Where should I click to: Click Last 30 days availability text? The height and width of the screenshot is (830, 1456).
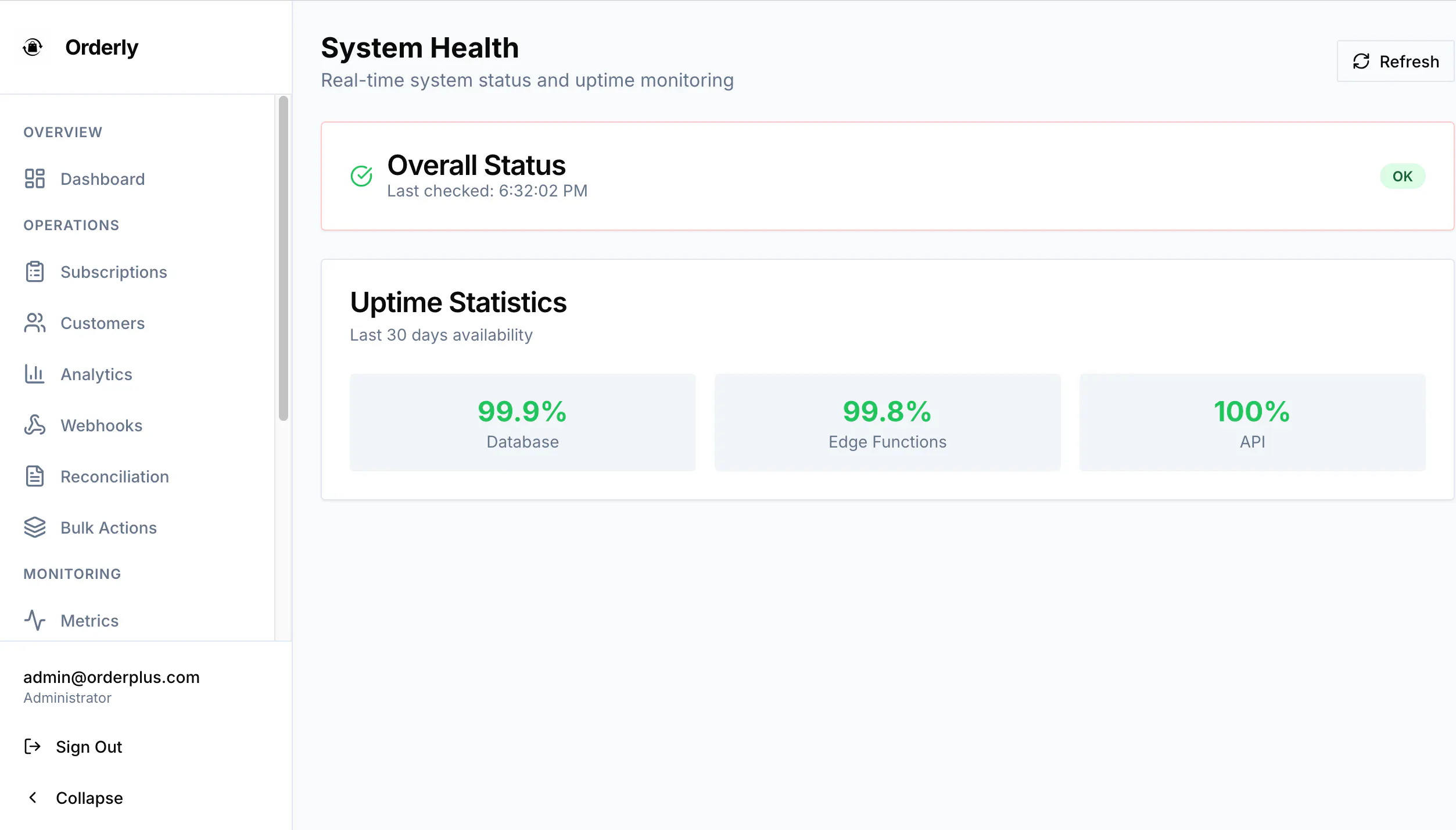point(441,335)
